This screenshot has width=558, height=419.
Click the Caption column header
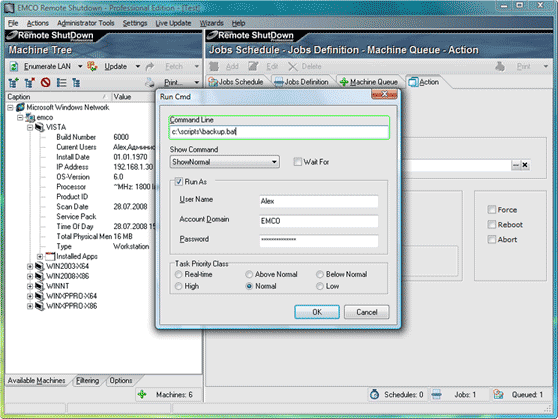58,97
